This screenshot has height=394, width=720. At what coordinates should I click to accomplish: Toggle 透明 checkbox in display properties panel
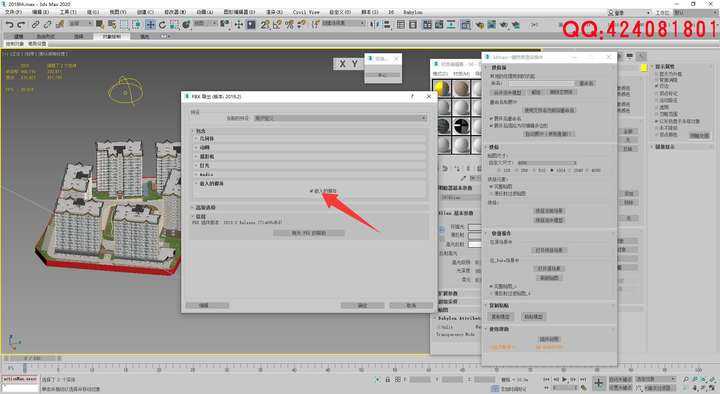pos(657,107)
